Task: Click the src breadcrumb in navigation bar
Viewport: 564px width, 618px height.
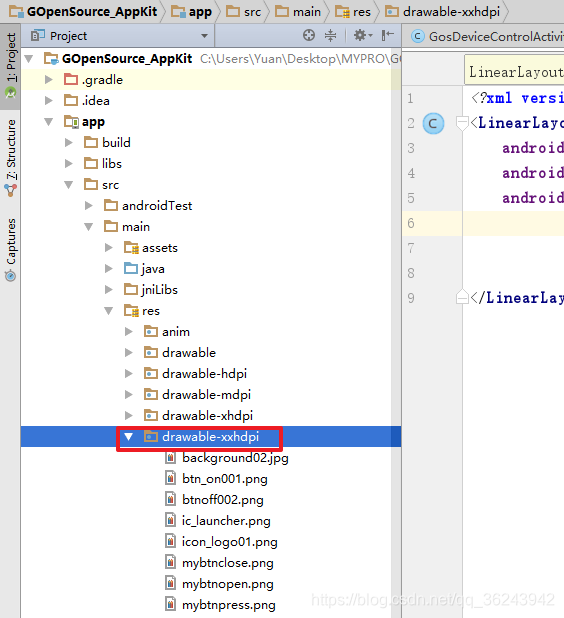Action: [x=244, y=11]
